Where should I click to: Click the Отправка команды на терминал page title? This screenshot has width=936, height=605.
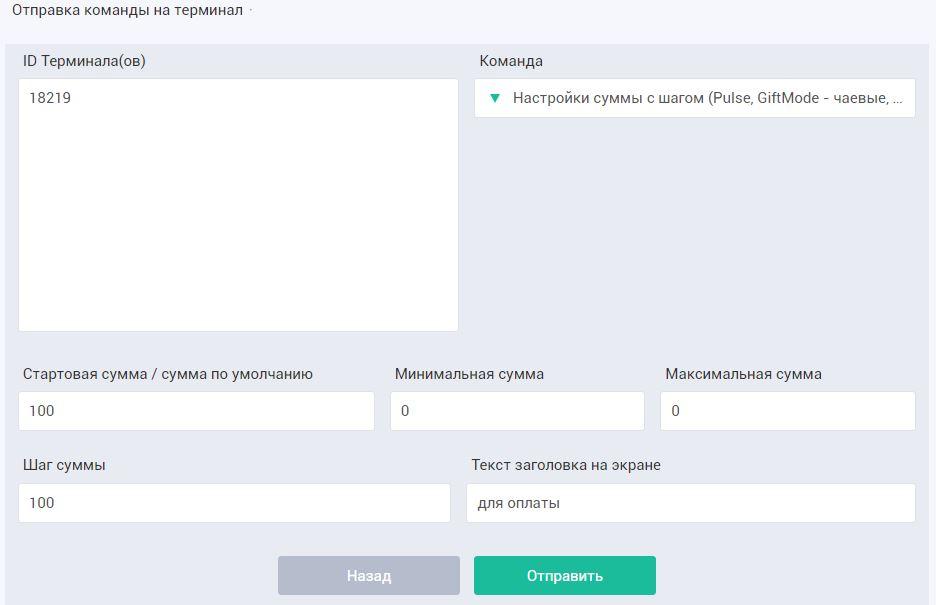(x=127, y=10)
